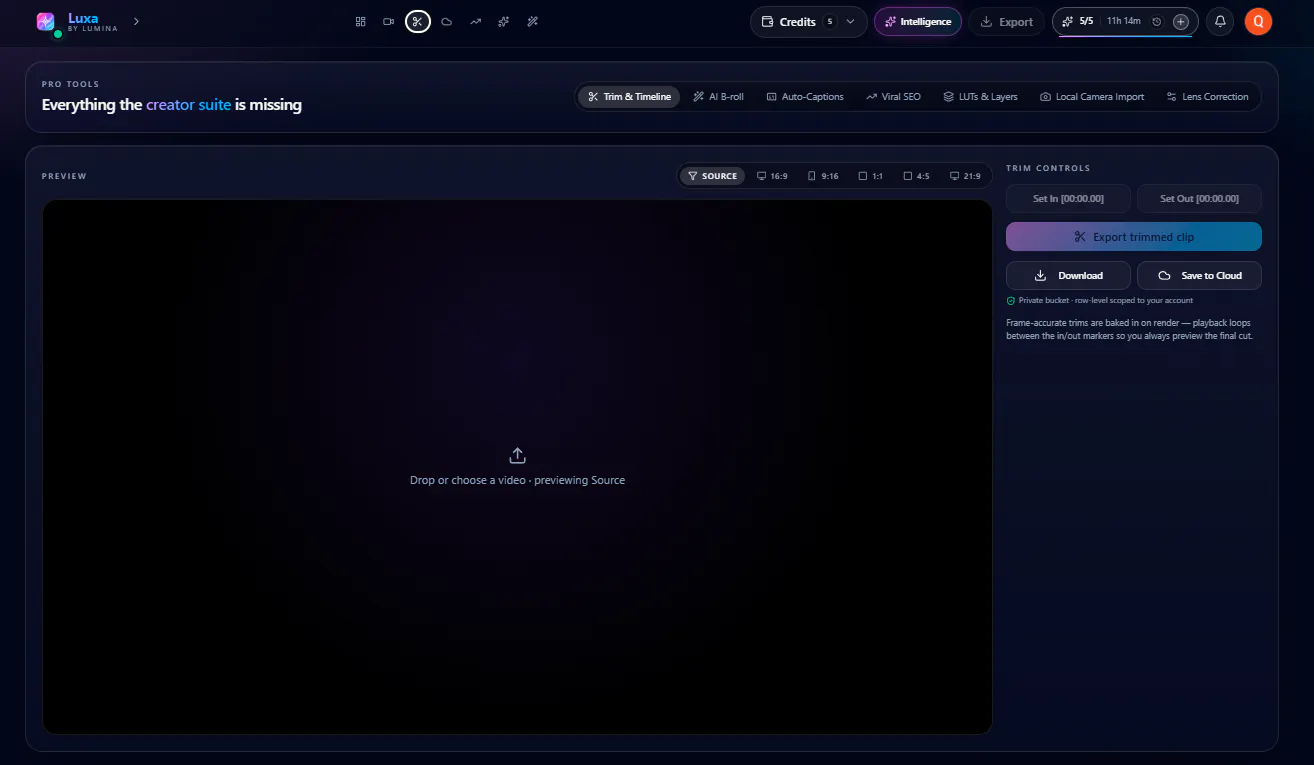Switch to Viral SEO tab

[893, 97]
